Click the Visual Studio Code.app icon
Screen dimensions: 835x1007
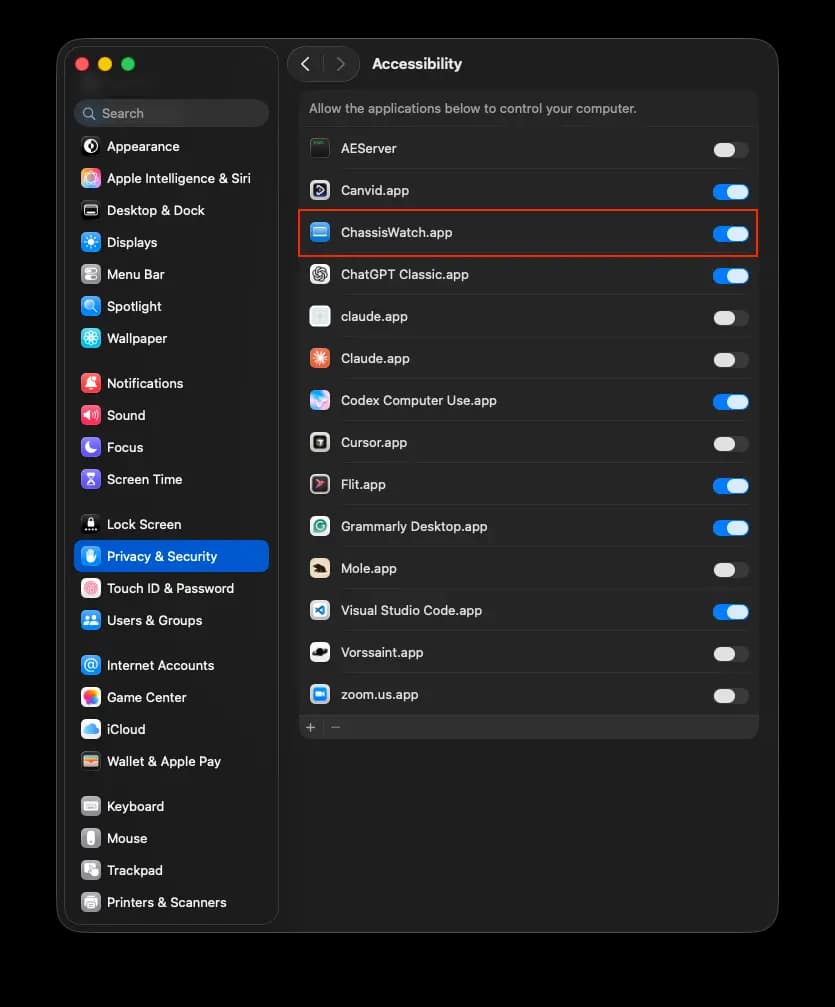[320, 610]
